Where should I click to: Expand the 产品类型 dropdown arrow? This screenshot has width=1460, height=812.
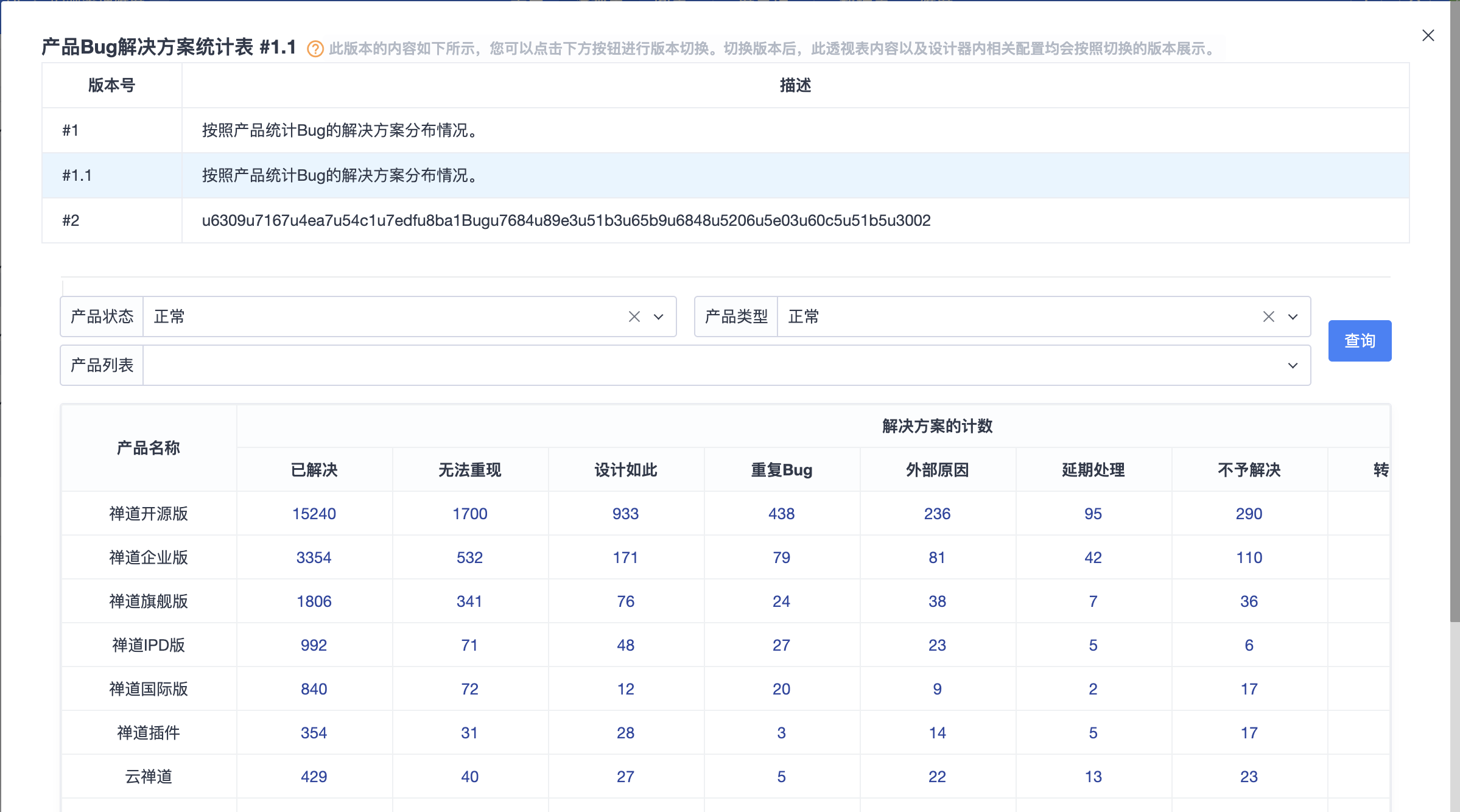pyautogui.click(x=1293, y=317)
